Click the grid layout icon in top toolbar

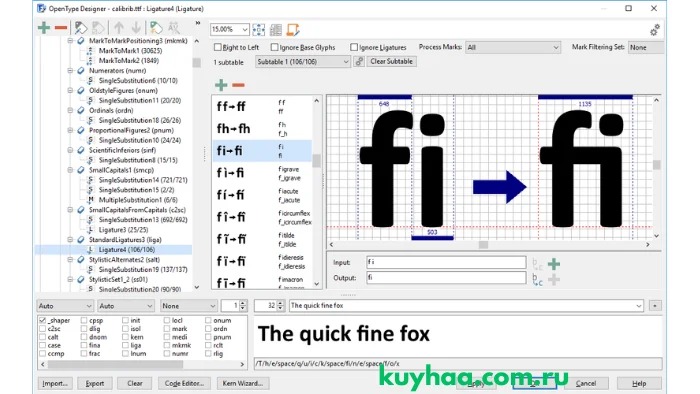coord(276,30)
